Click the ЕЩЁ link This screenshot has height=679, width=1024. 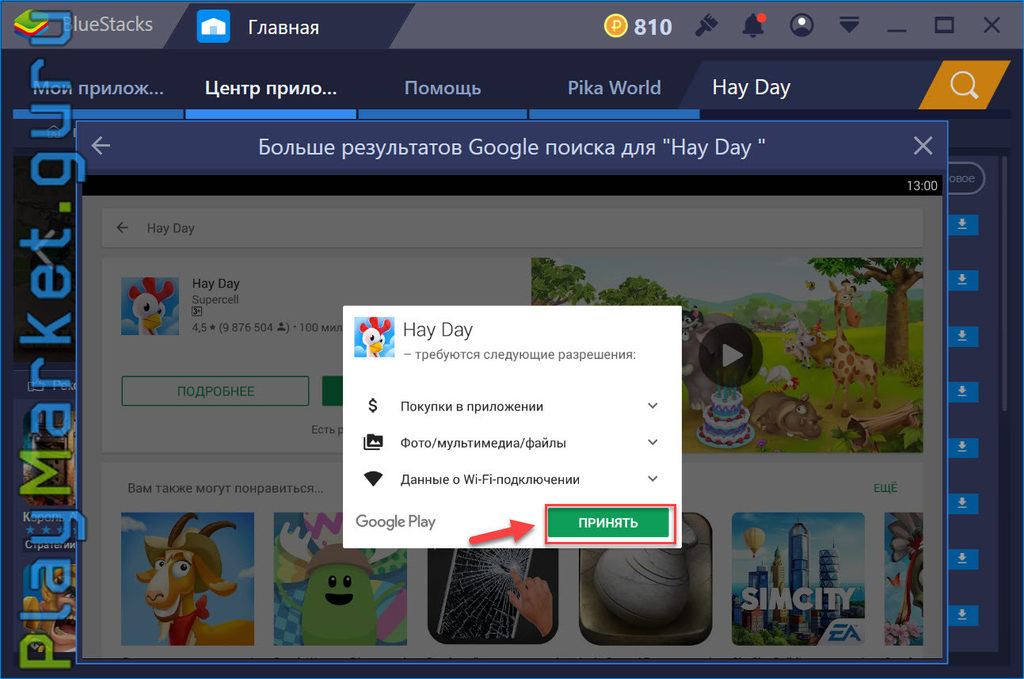click(886, 488)
